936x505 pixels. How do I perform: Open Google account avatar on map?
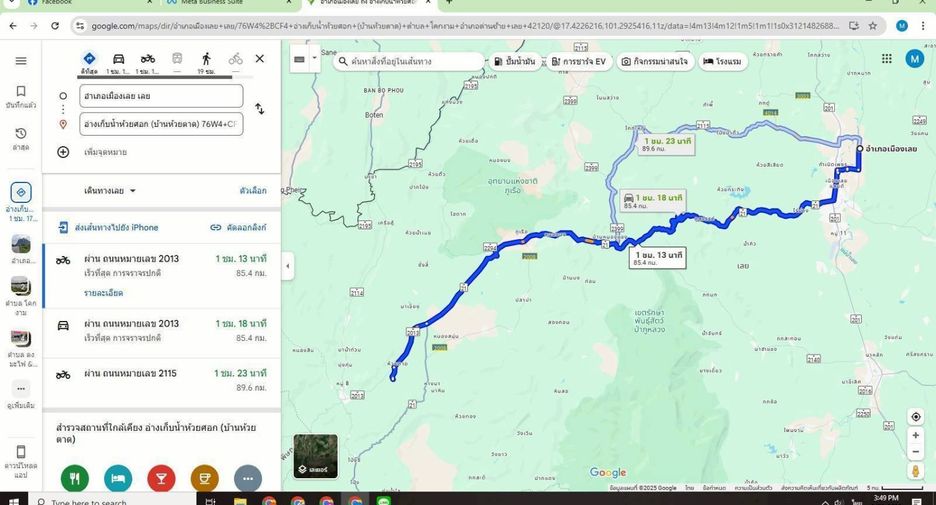[x=915, y=58]
